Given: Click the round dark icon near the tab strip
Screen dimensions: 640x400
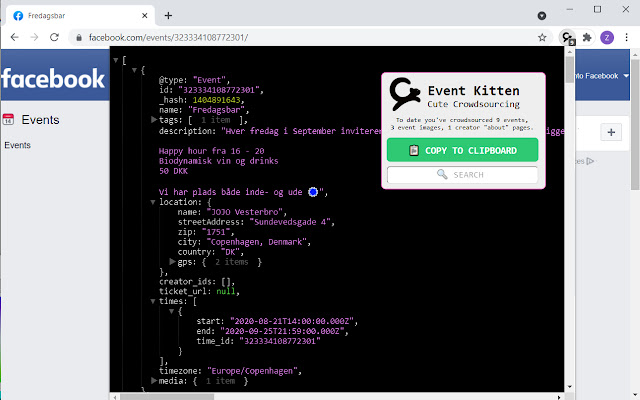Looking at the screenshot, I should click(x=542, y=16).
